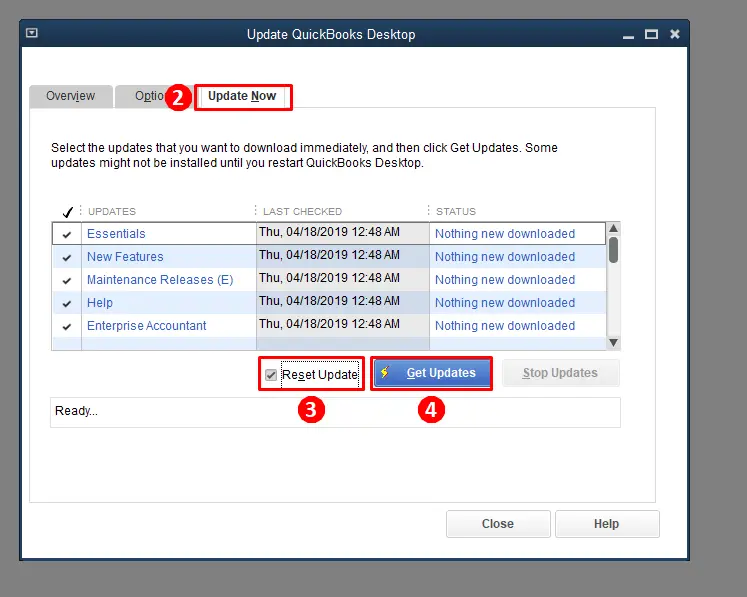The height and width of the screenshot is (597, 747).
Task: Click the lightning bolt icon on Get Updates
Action: tap(385, 372)
